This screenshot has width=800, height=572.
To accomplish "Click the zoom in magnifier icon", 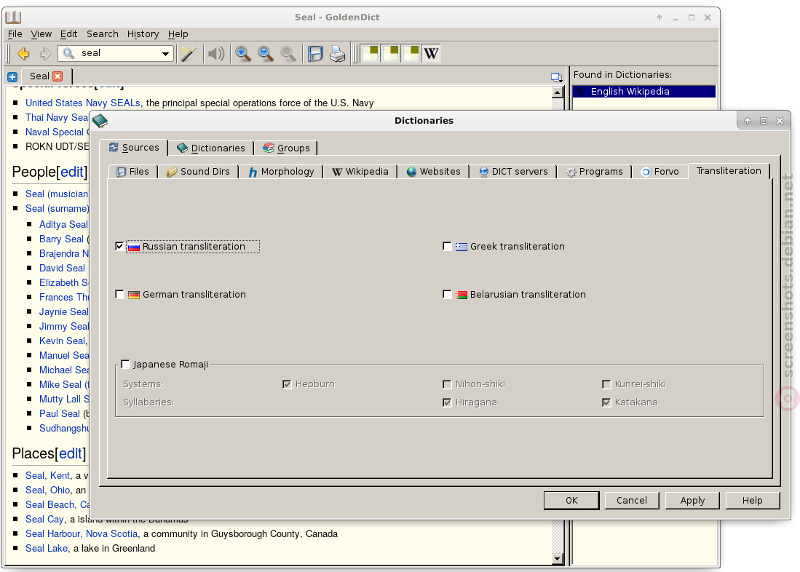I will (243, 54).
